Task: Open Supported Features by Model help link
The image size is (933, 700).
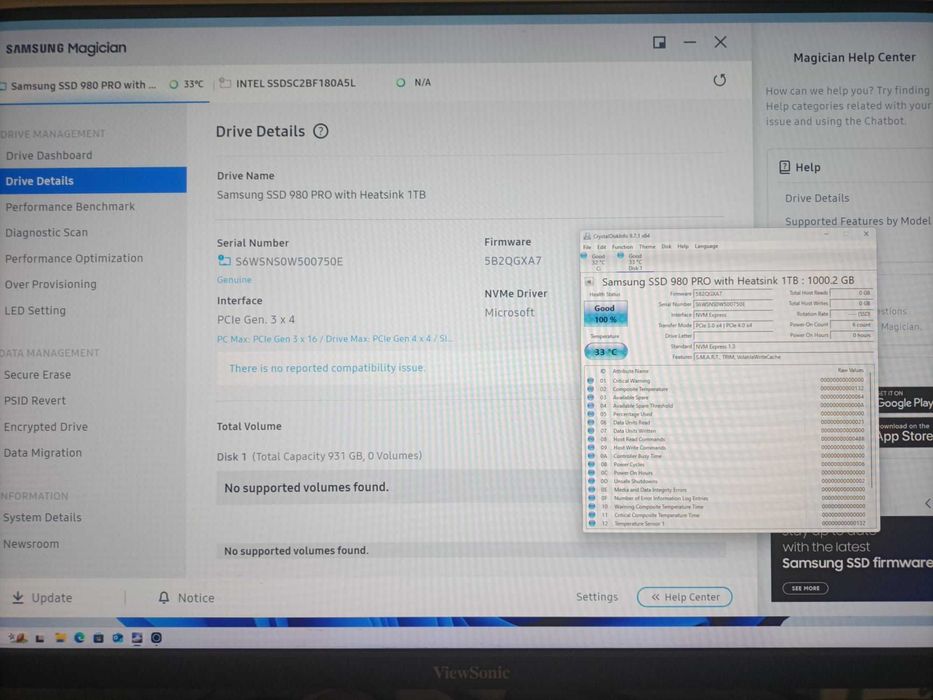Action: coord(857,221)
